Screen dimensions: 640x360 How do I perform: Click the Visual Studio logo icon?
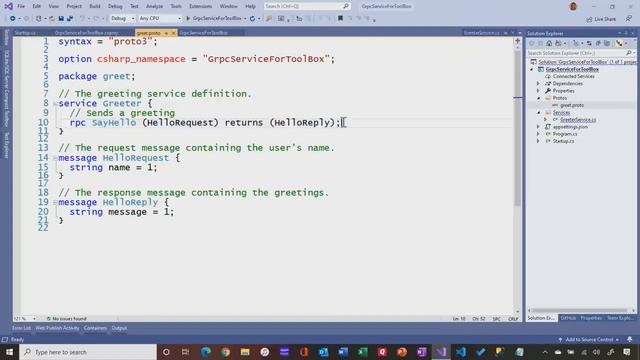pyautogui.click(x=8, y=6)
